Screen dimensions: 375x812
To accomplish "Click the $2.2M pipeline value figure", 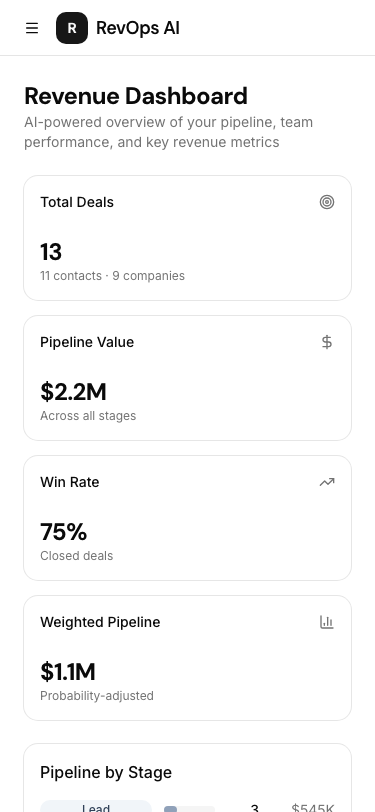I will click(73, 392).
